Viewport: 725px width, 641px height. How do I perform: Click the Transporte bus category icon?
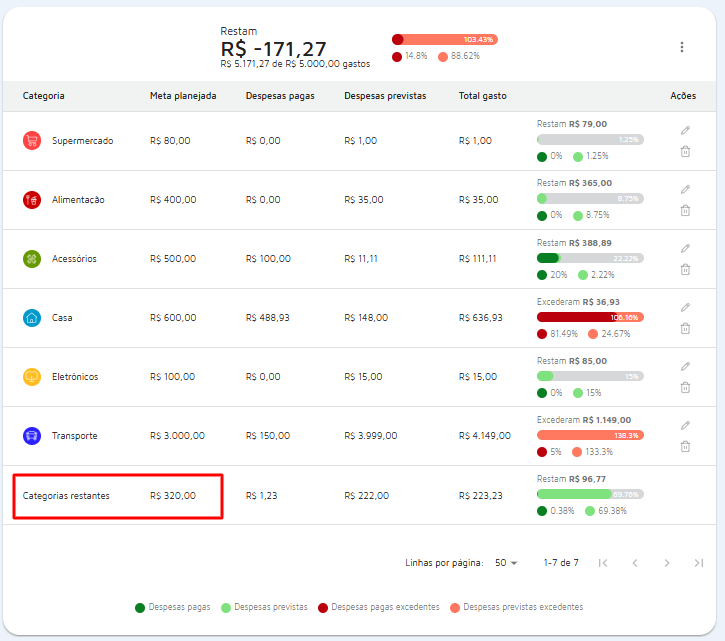click(x=32, y=436)
